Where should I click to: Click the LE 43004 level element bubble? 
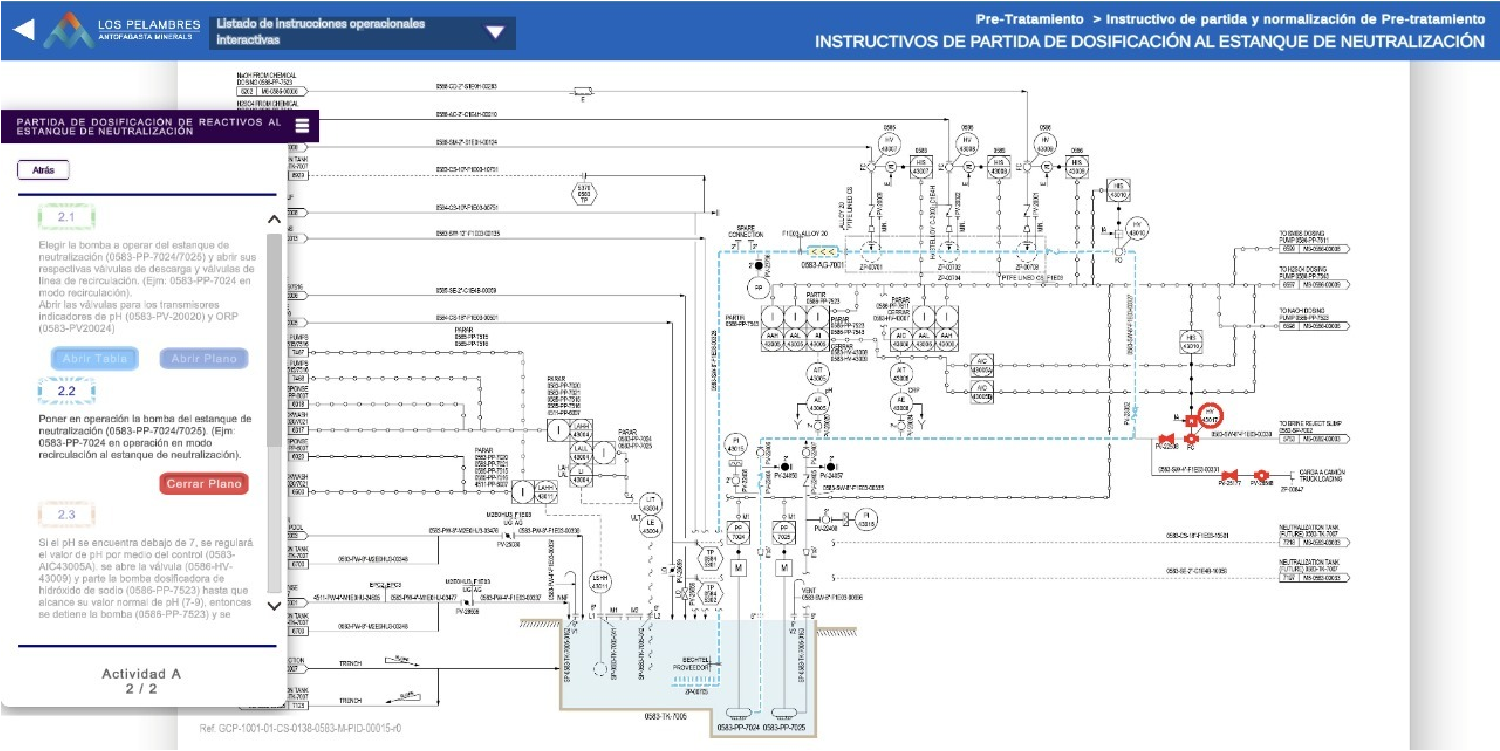tap(651, 526)
